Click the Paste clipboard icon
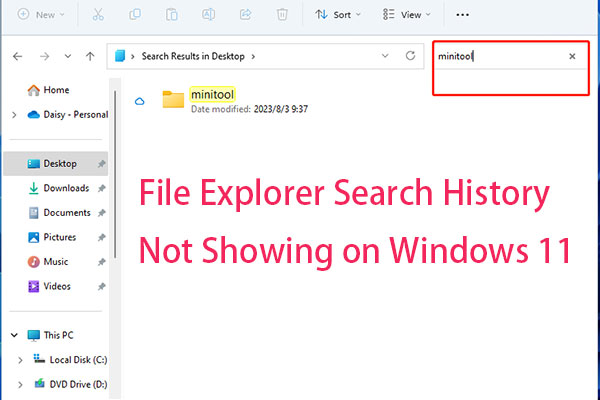This screenshot has width=600, height=400. 174,15
